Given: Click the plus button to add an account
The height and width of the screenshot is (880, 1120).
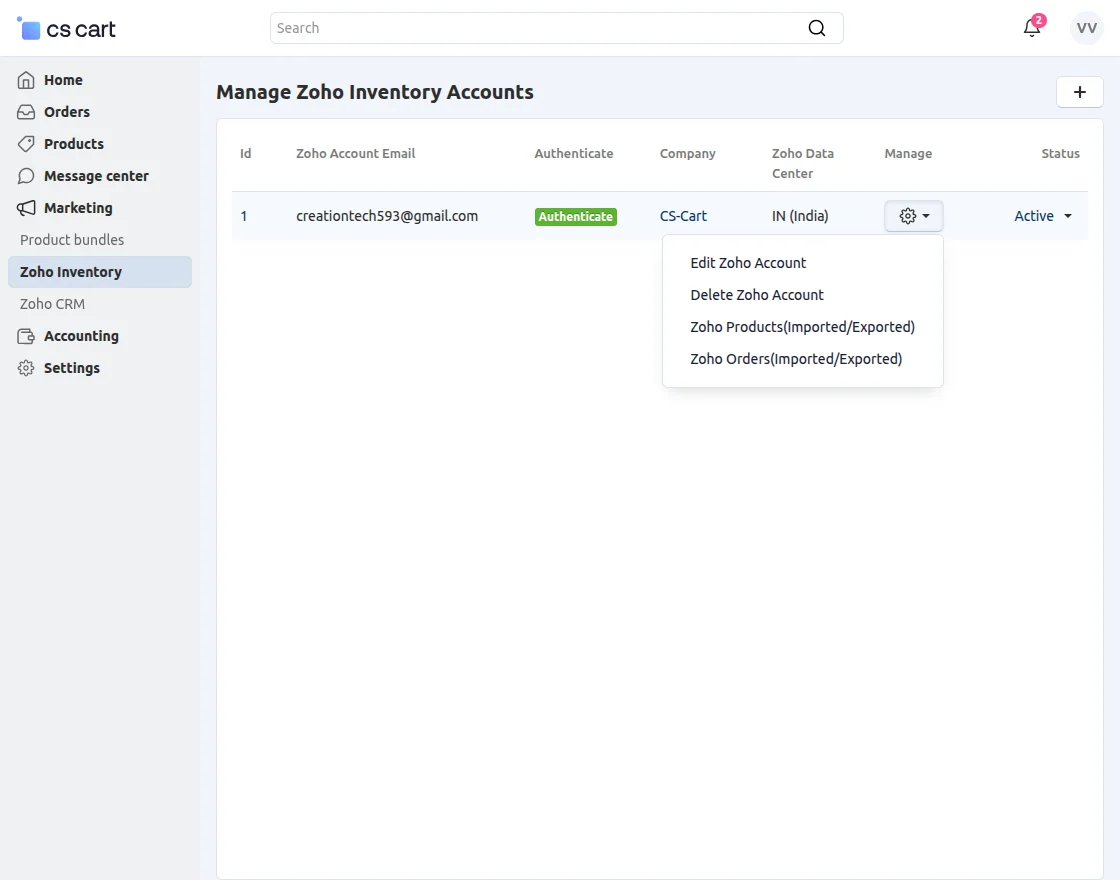Looking at the screenshot, I should (1079, 91).
